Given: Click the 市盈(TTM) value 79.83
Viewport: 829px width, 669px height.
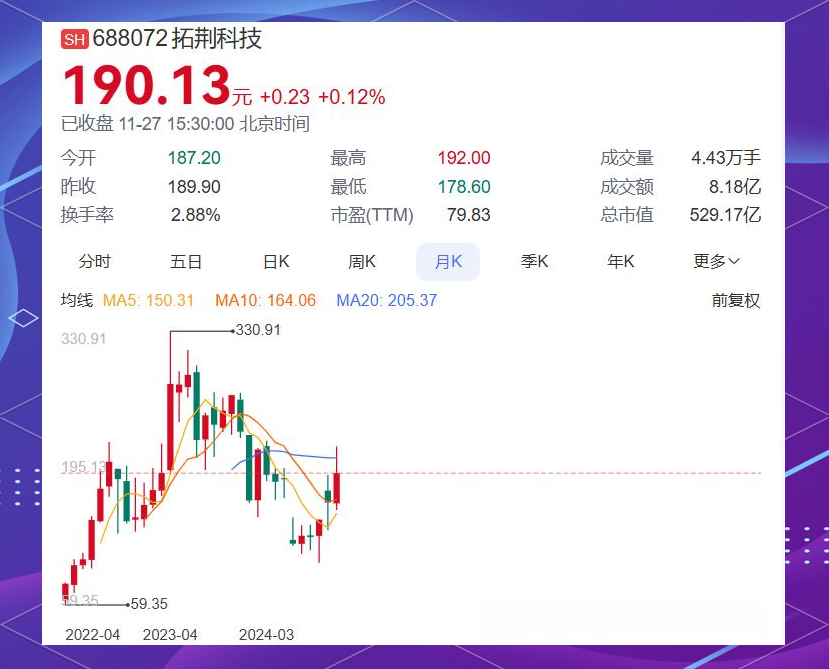Looking at the screenshot, I should pyautogui.click(x=468, y=215).
